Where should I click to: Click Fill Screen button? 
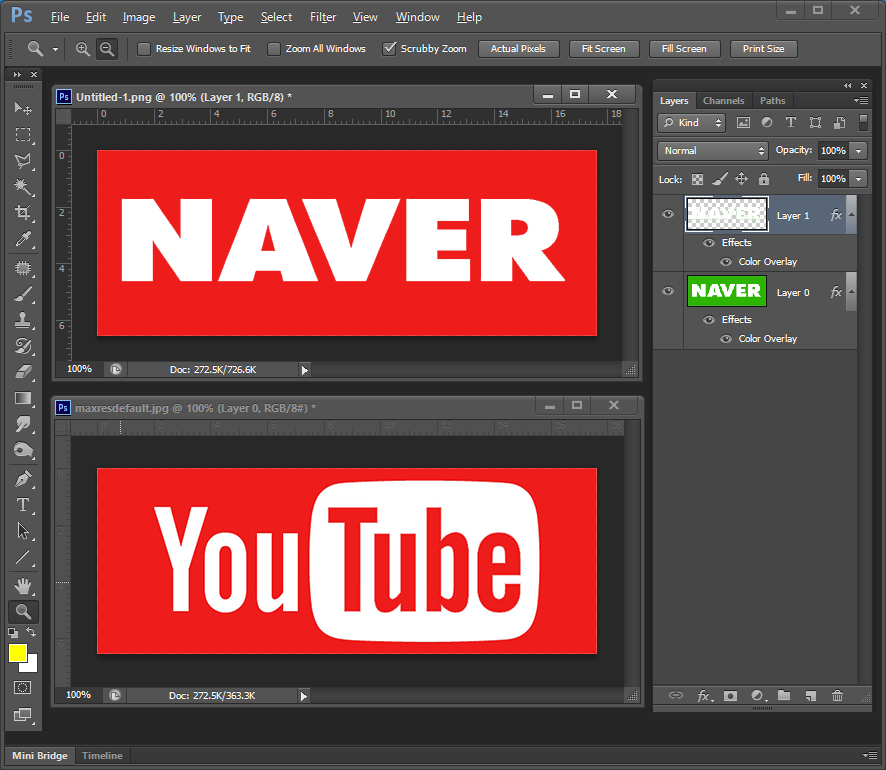point(684,49)
